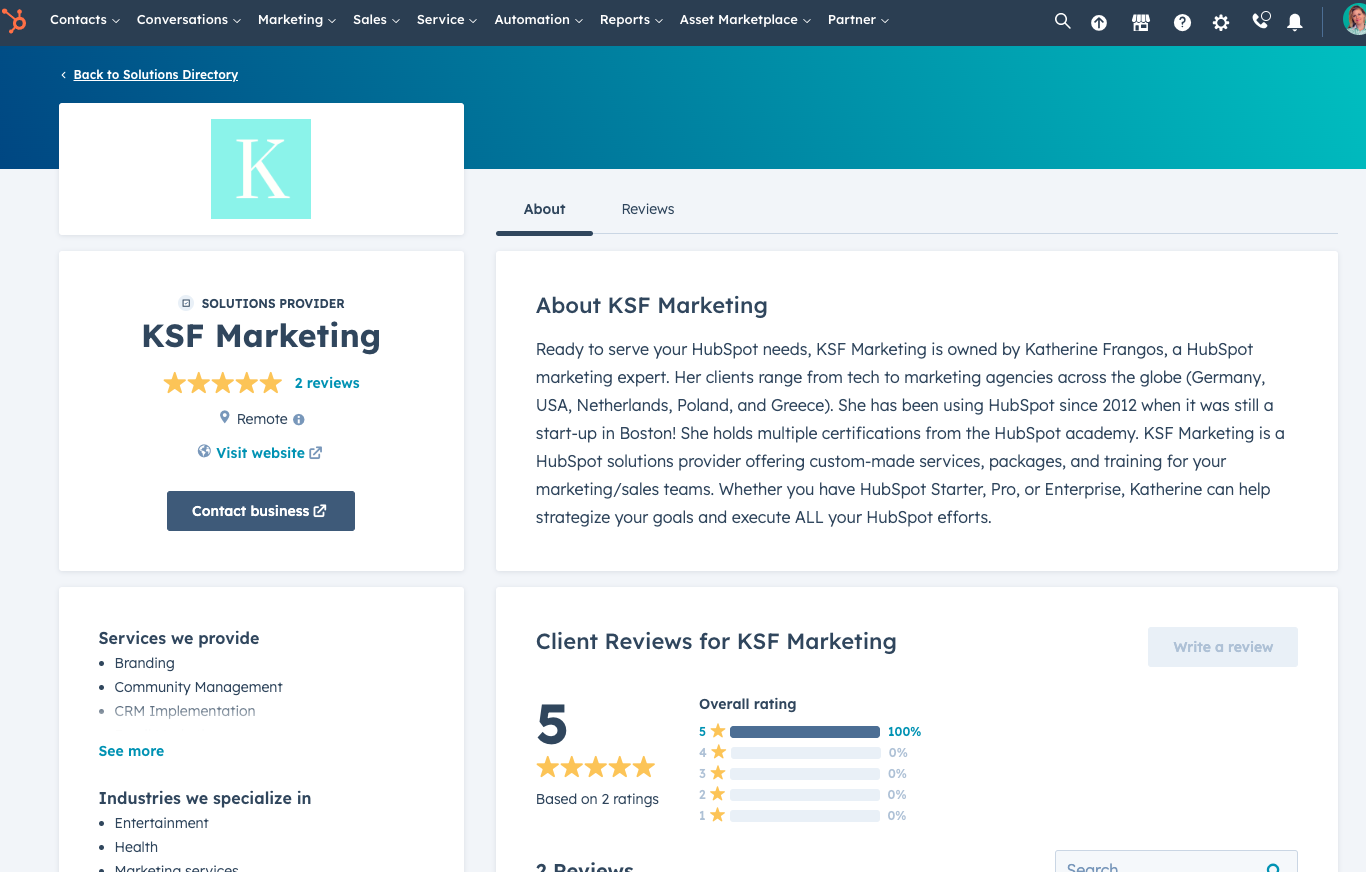Viewport: 1366px width, 872px height.
Task: Click the Entertainment industry item
Action: [x=162, y=823]
